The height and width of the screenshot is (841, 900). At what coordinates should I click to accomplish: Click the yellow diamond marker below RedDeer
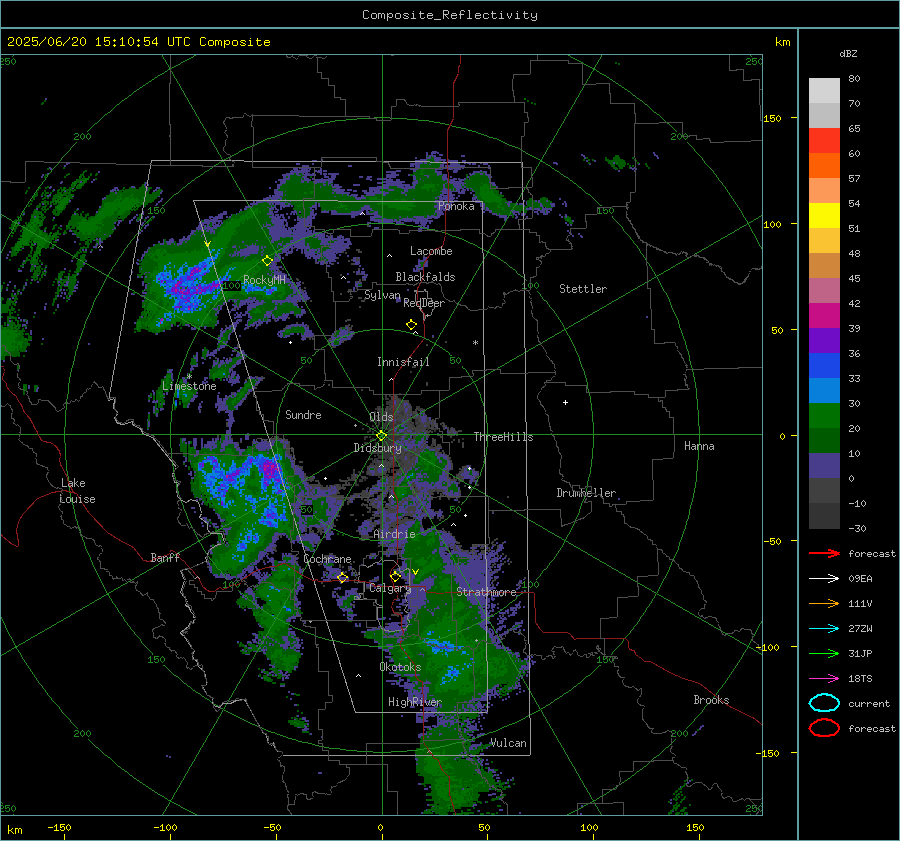click(411, 325)
